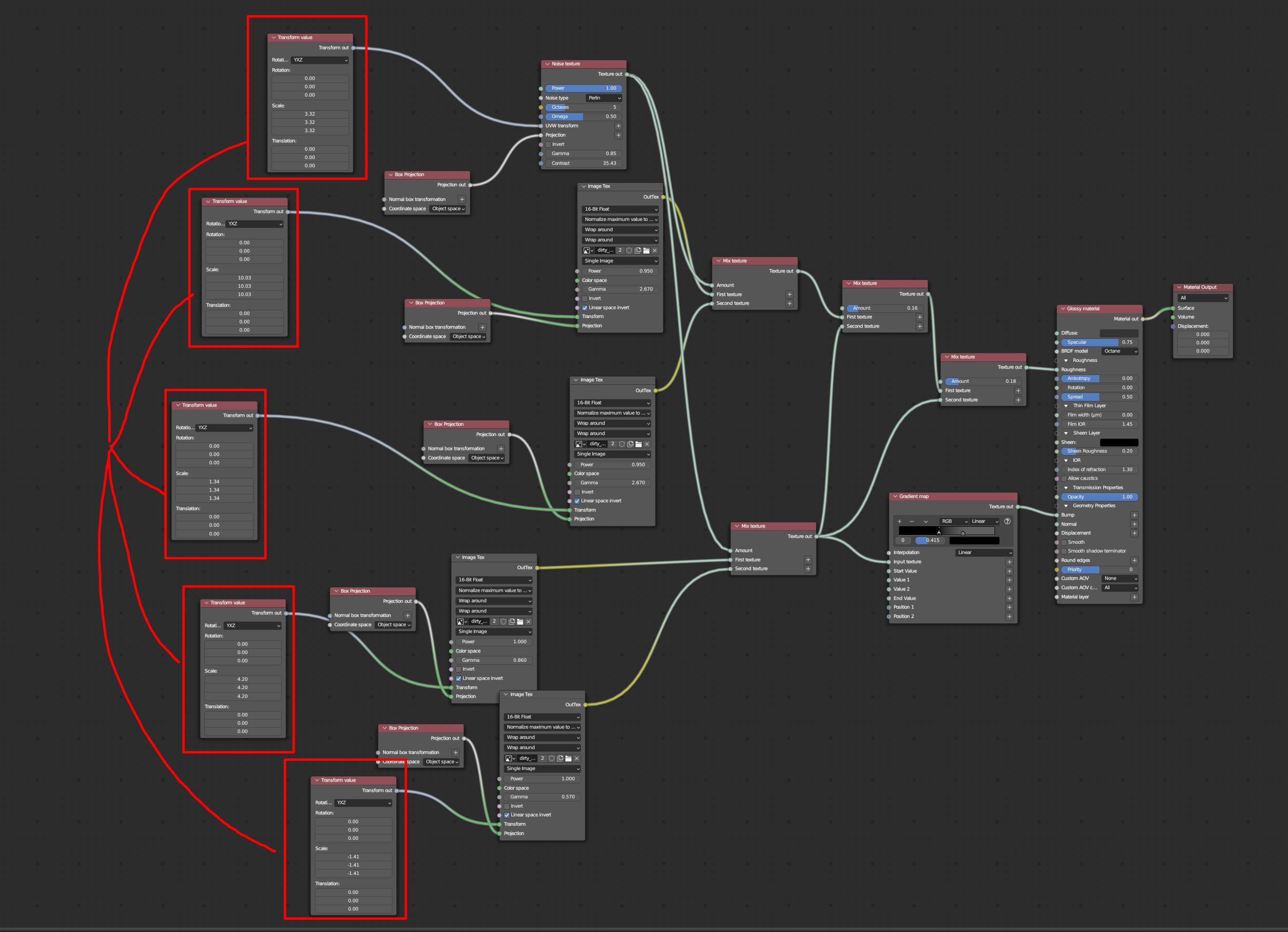Open the Gradient map help question-mark icon
Image resolution: width=1288 pixels, height=932 pixels.
[1007, 521]
